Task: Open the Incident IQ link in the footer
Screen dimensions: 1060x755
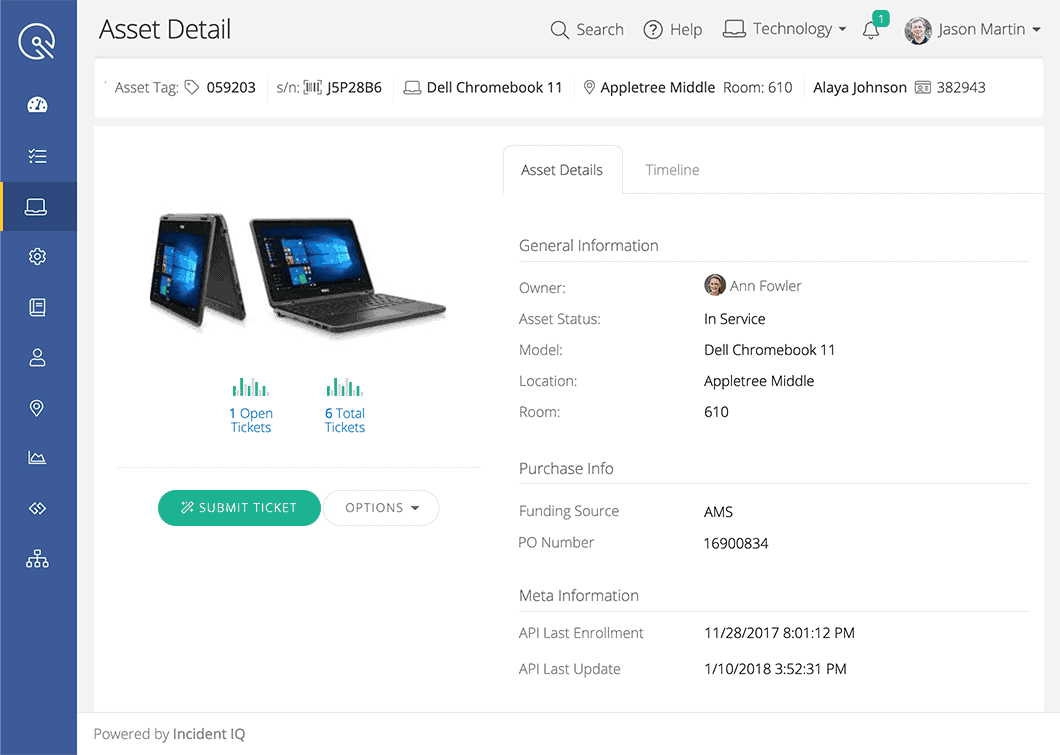Action: (209, 733)
